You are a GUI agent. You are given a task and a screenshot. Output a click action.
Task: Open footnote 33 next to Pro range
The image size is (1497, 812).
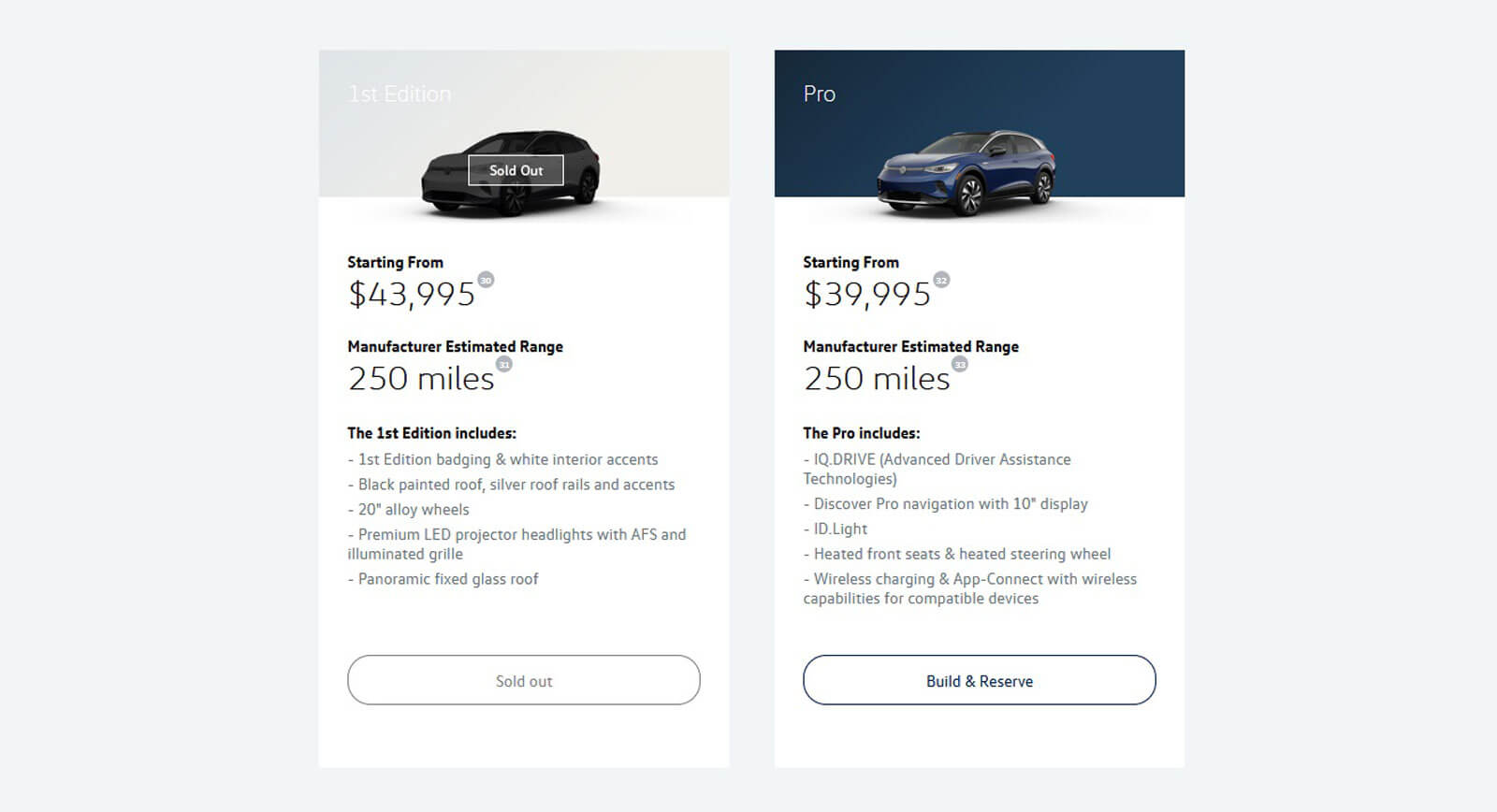(x=960, y=364)
